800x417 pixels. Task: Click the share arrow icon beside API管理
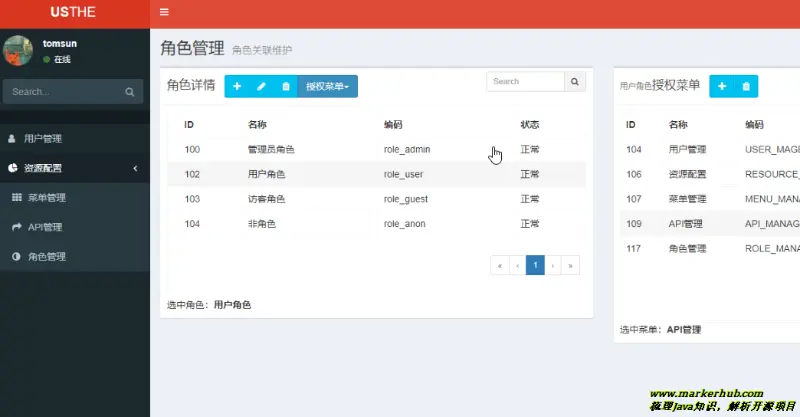[x=17, y=227]
